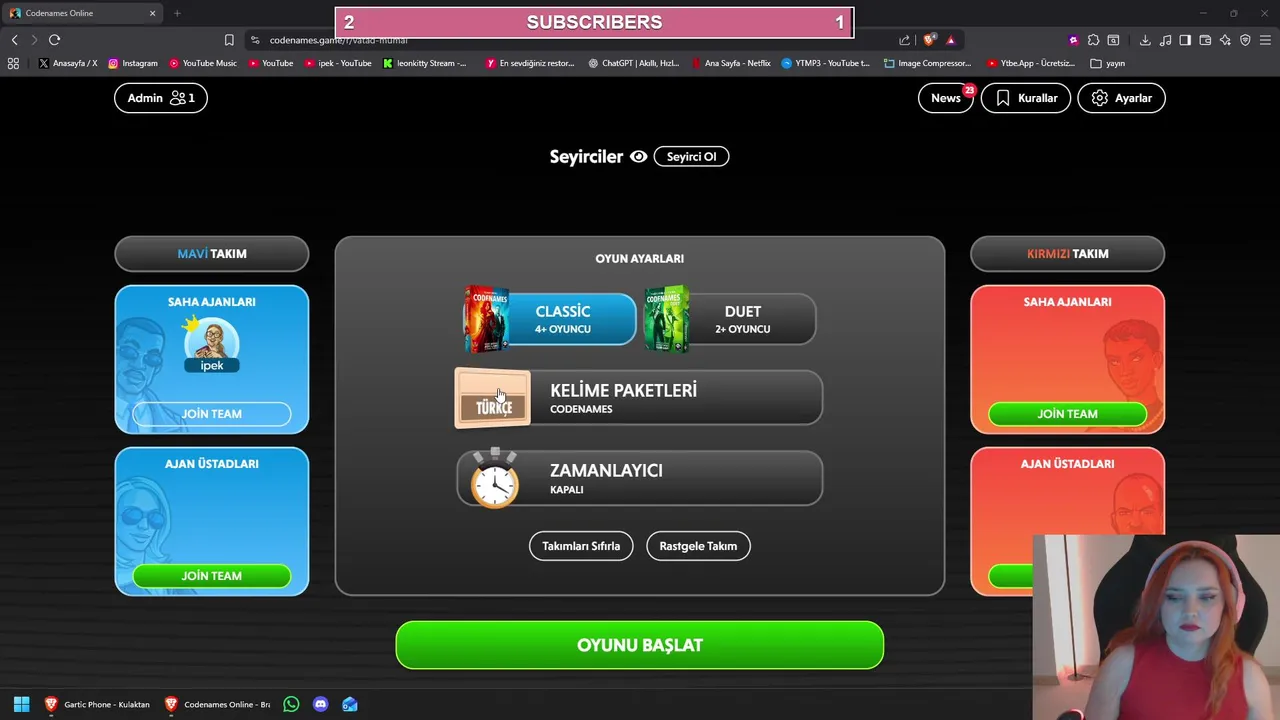The height and width of the screenshot is (720, 1280).
Task: Open the ZAMANLAYICI timer setting
Action: pos(639,479)
